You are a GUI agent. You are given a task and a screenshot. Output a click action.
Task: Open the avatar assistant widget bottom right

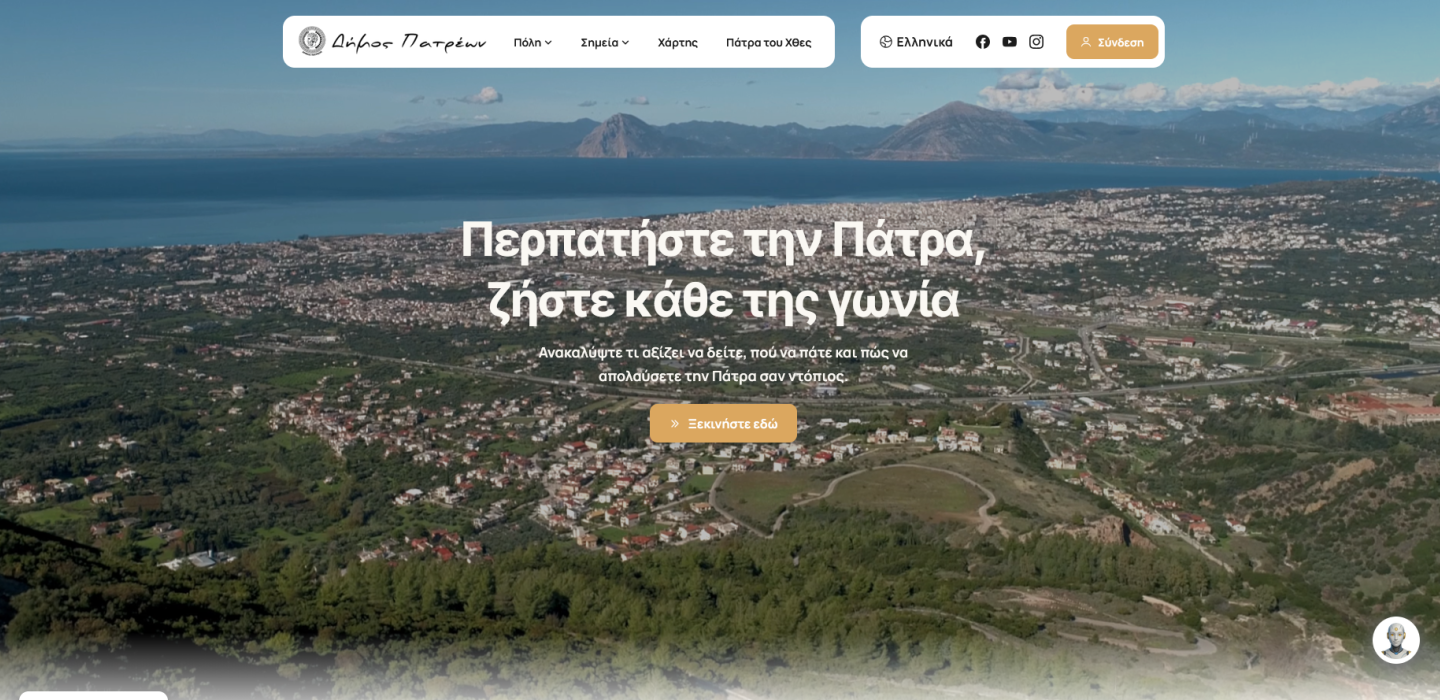(x=1396, y=639)
